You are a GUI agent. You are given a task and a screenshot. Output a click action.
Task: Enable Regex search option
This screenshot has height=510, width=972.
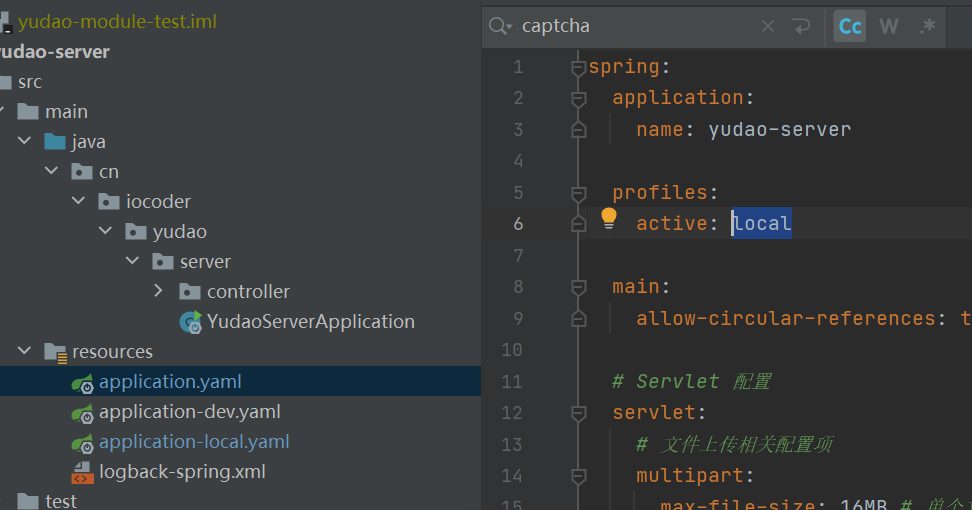coord(927,26)
